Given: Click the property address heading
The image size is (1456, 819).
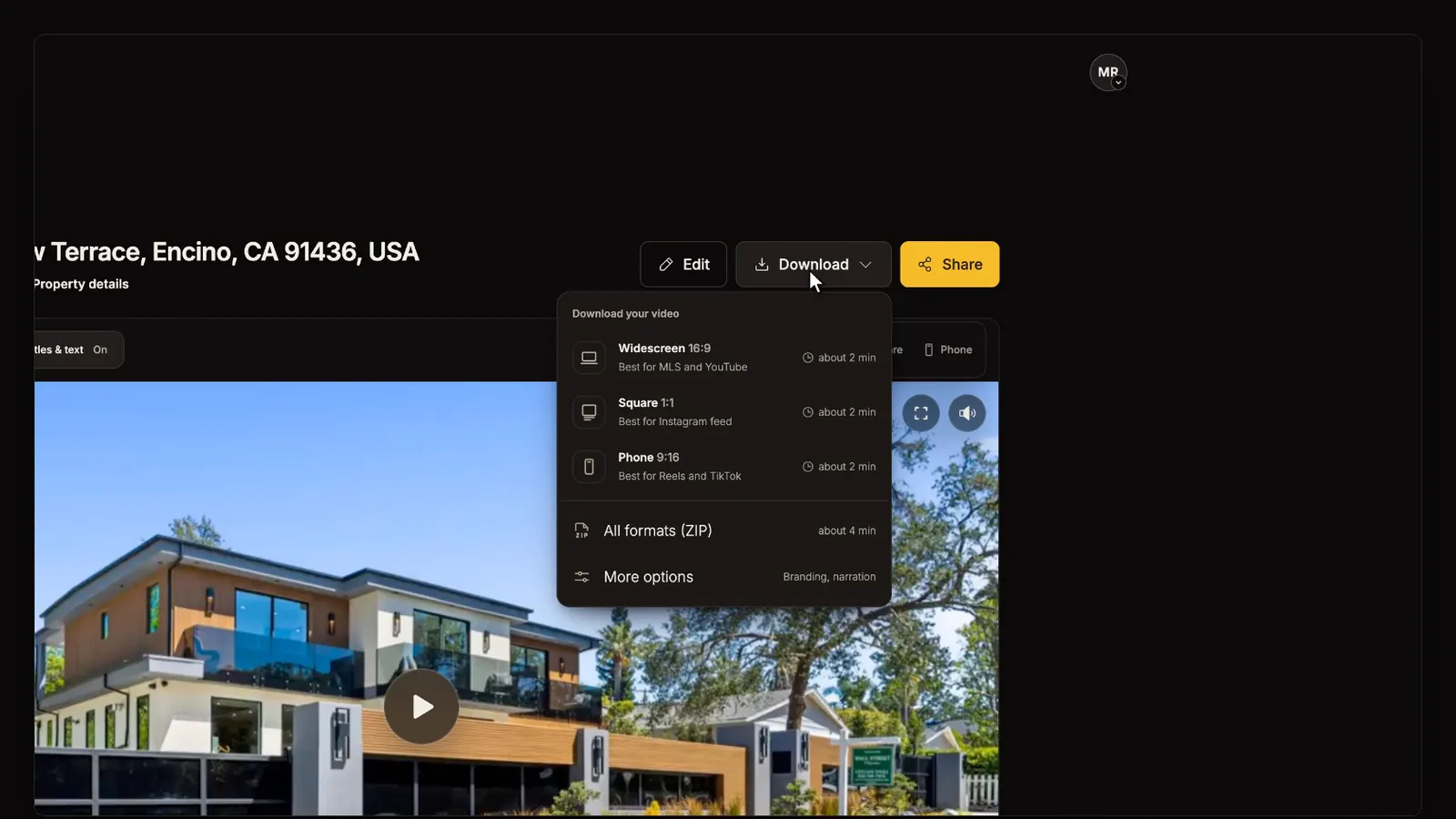Looking at the screenshot, I should click(x=227, y=252).
